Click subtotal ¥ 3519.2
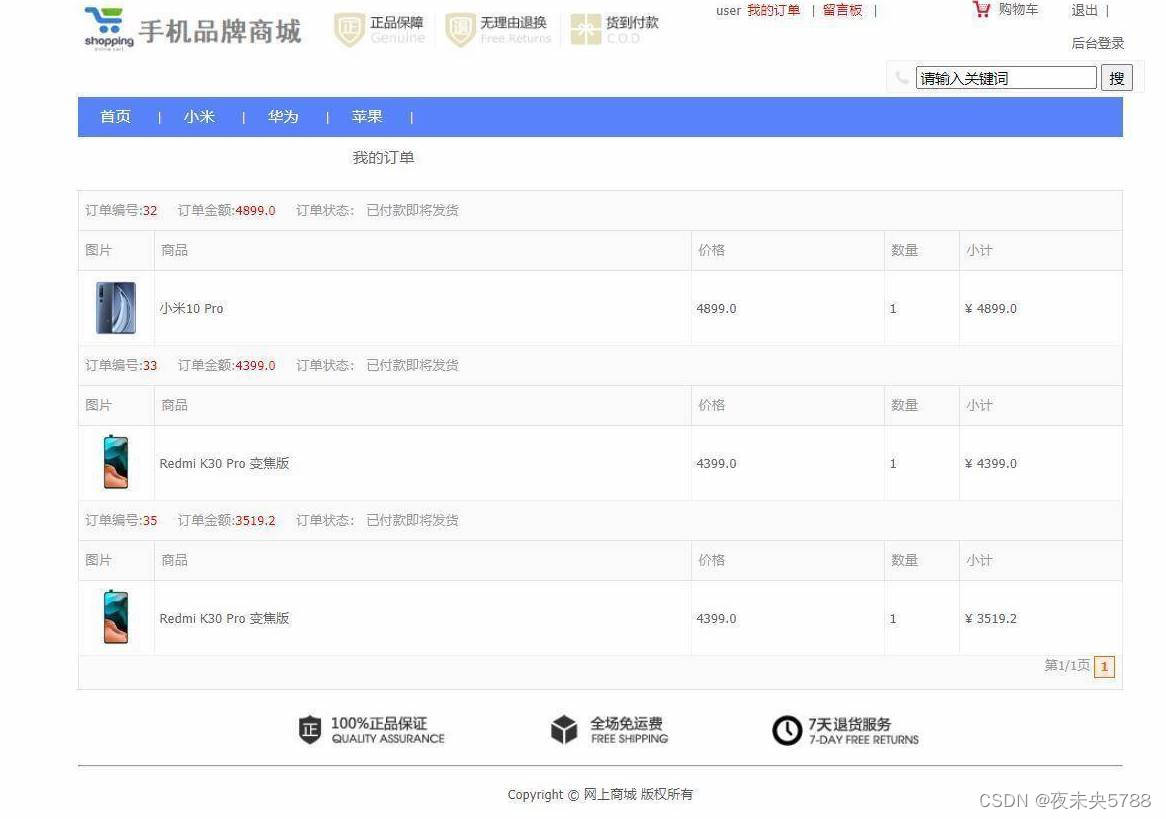The image size is (1166, 819). pyautogui.click(x=991, y=618)
